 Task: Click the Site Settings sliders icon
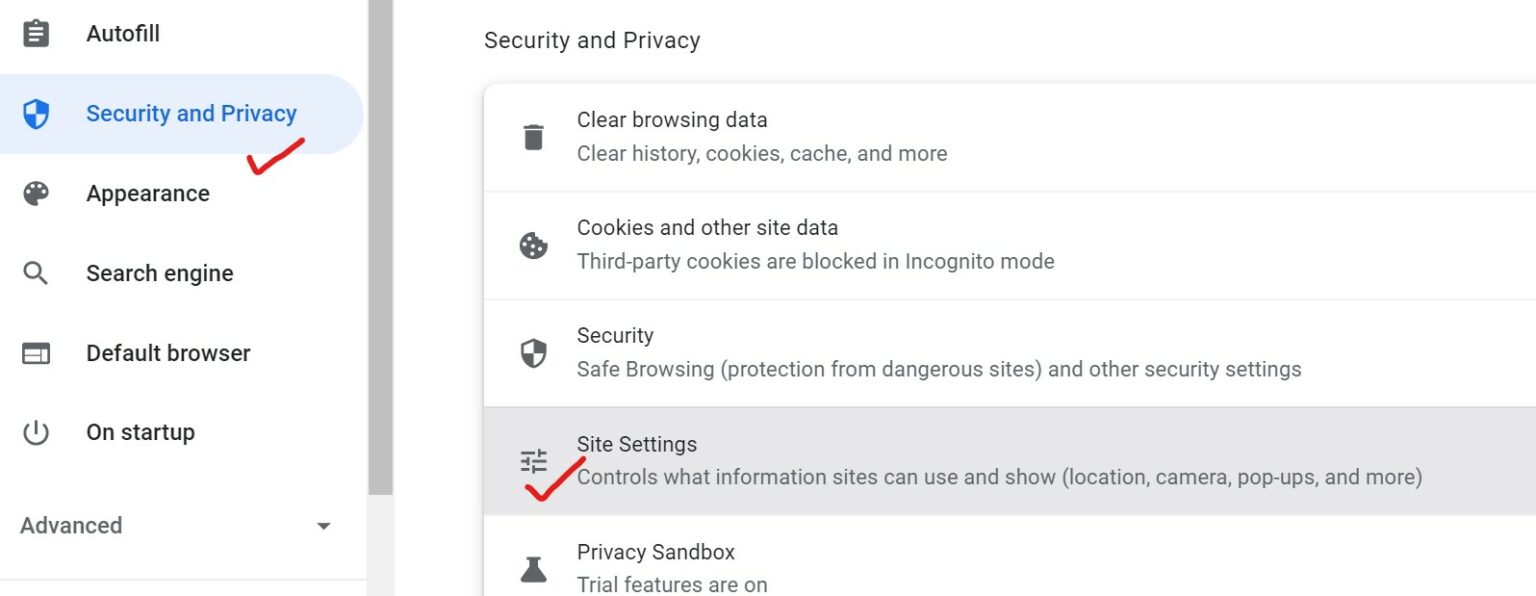tap(535, 460)
